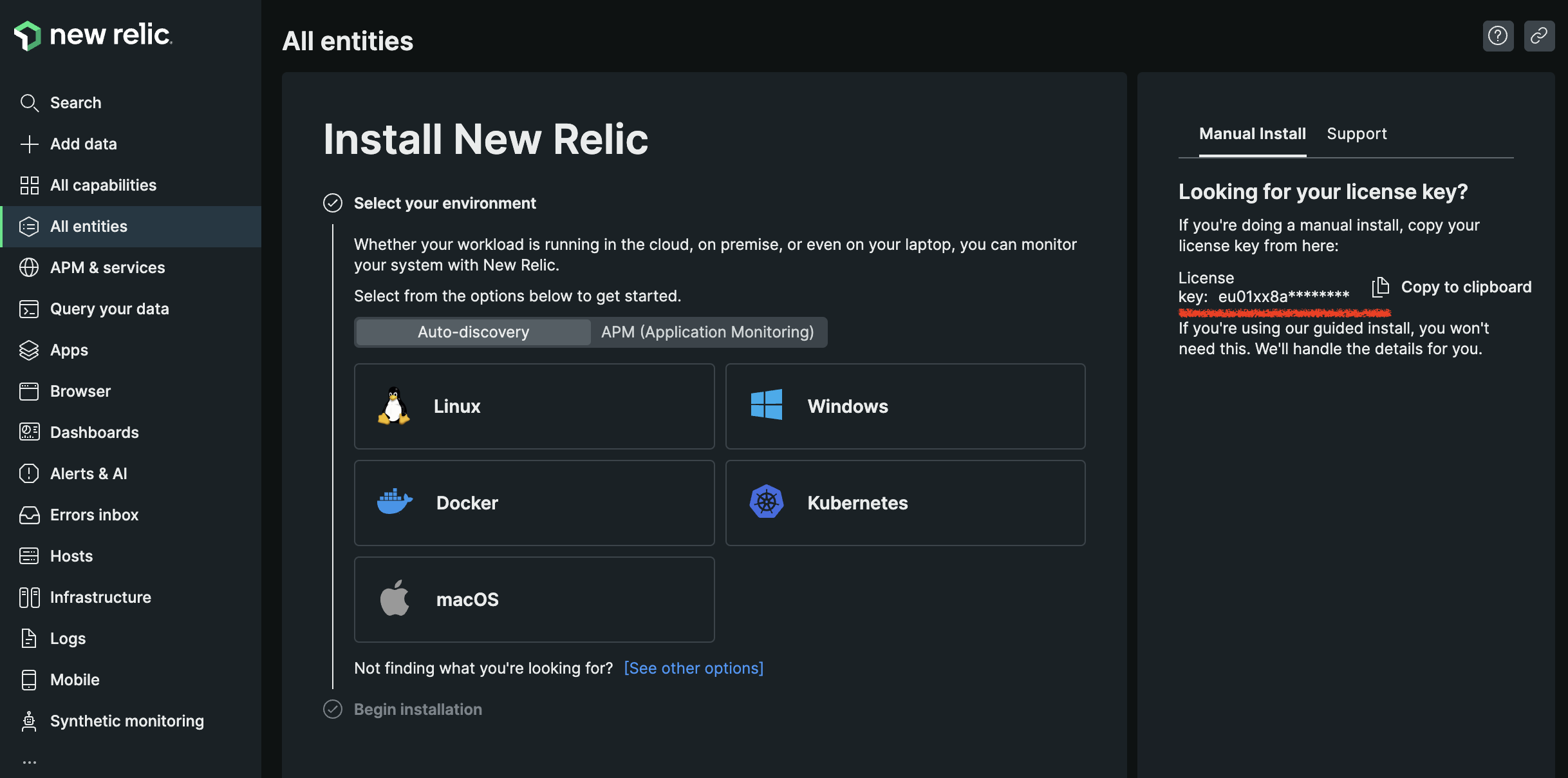Click the Hosts server icon
Viewport: 1568px width, 778px height.
tap(29, 556)
